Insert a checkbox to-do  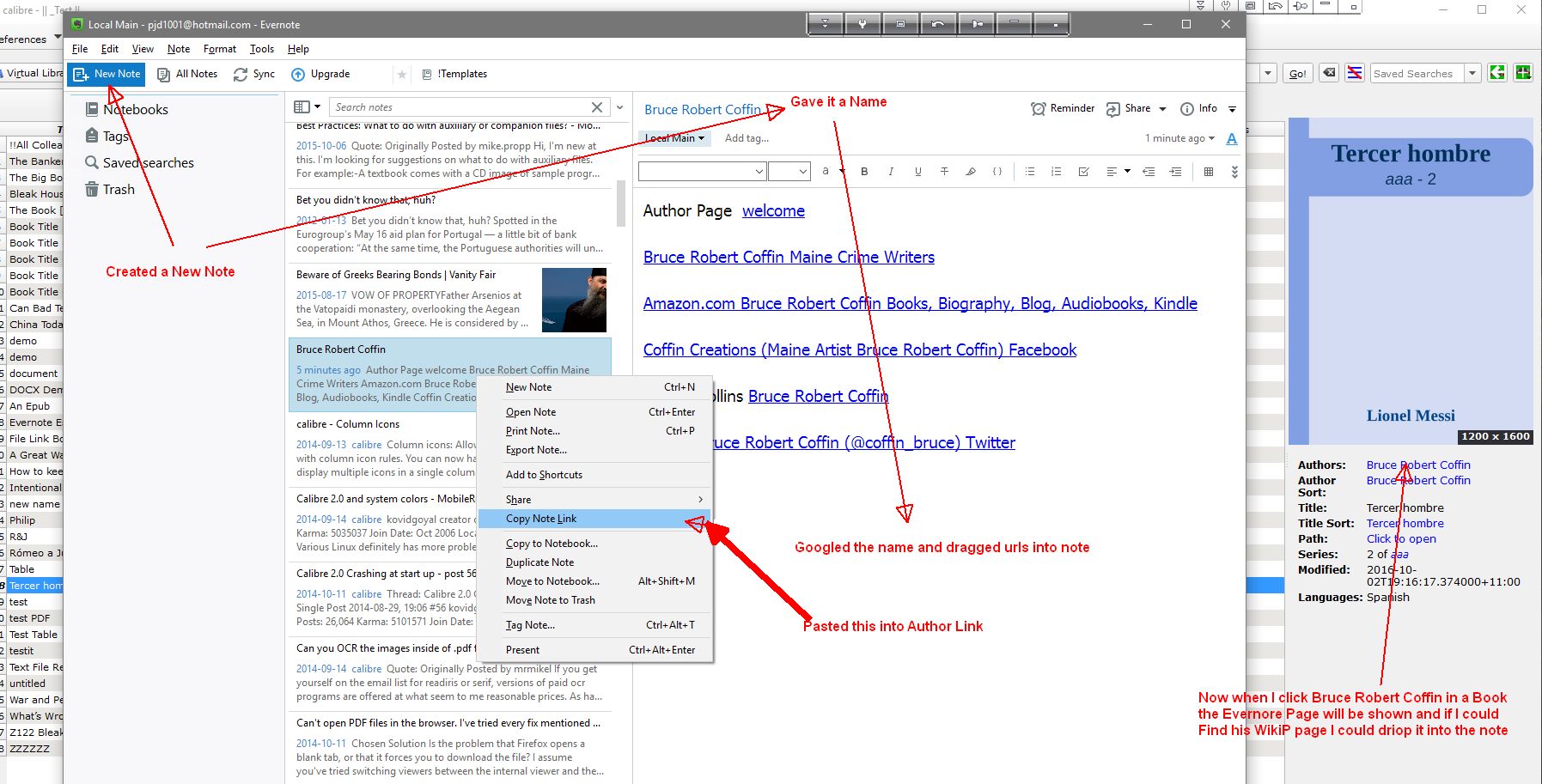point(1083,172)
